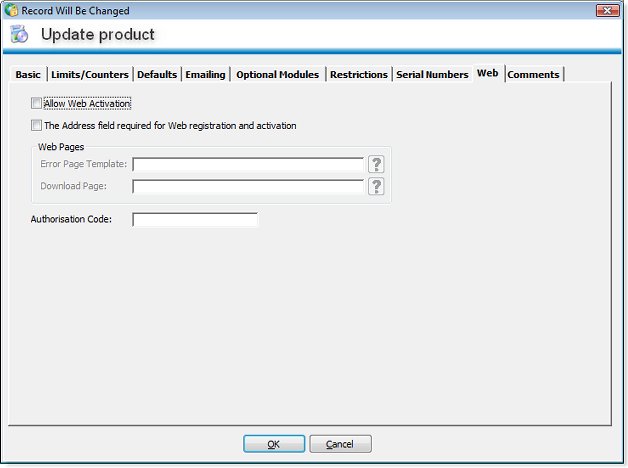This screenshot has height=468, width=628.
Task: Tick the Address field required checkbox
Action: click(x=37, y=126)
